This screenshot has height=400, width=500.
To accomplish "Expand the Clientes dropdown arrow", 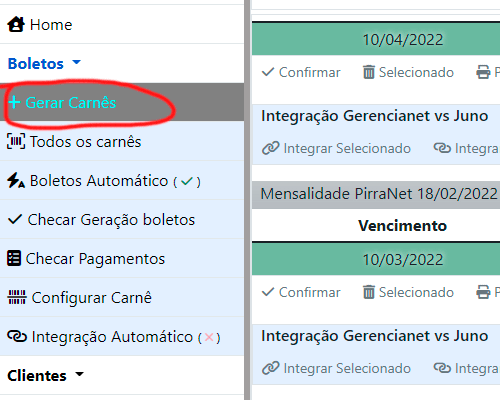I will [80, 374].
